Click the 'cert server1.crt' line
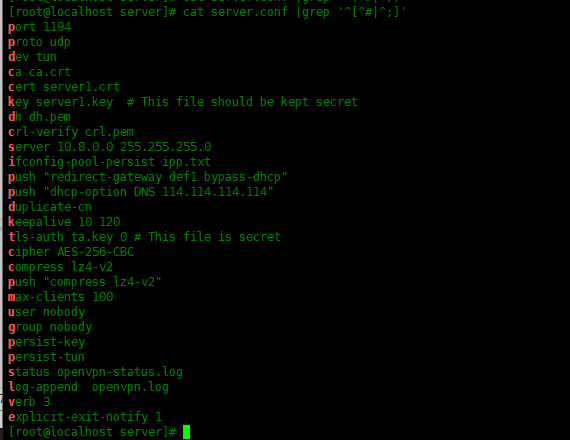This screenshot has height=440, width=570. tap(64, 87)
